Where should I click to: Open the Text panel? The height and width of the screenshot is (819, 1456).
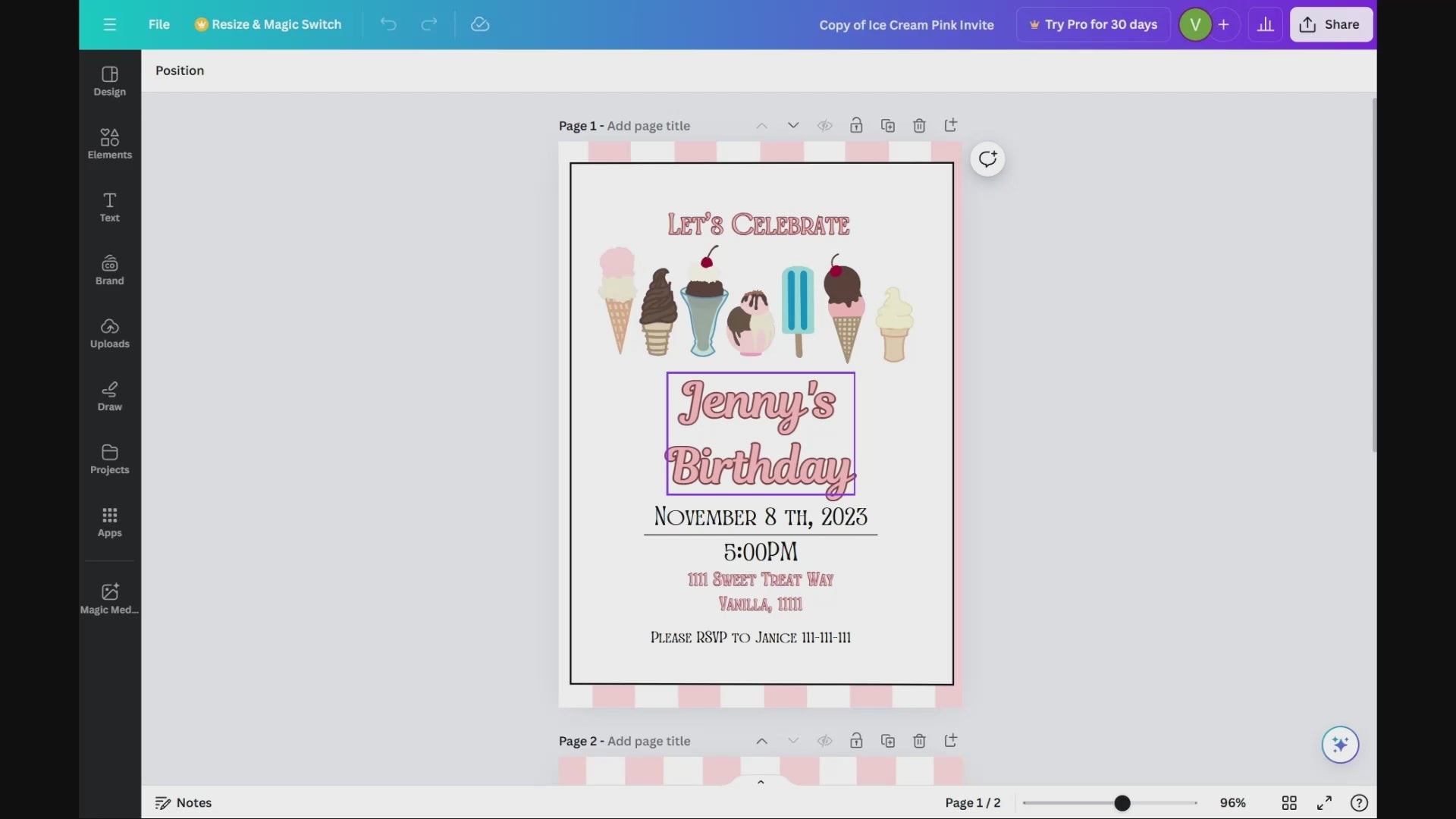pyautogui.click(x=110, y=207)
